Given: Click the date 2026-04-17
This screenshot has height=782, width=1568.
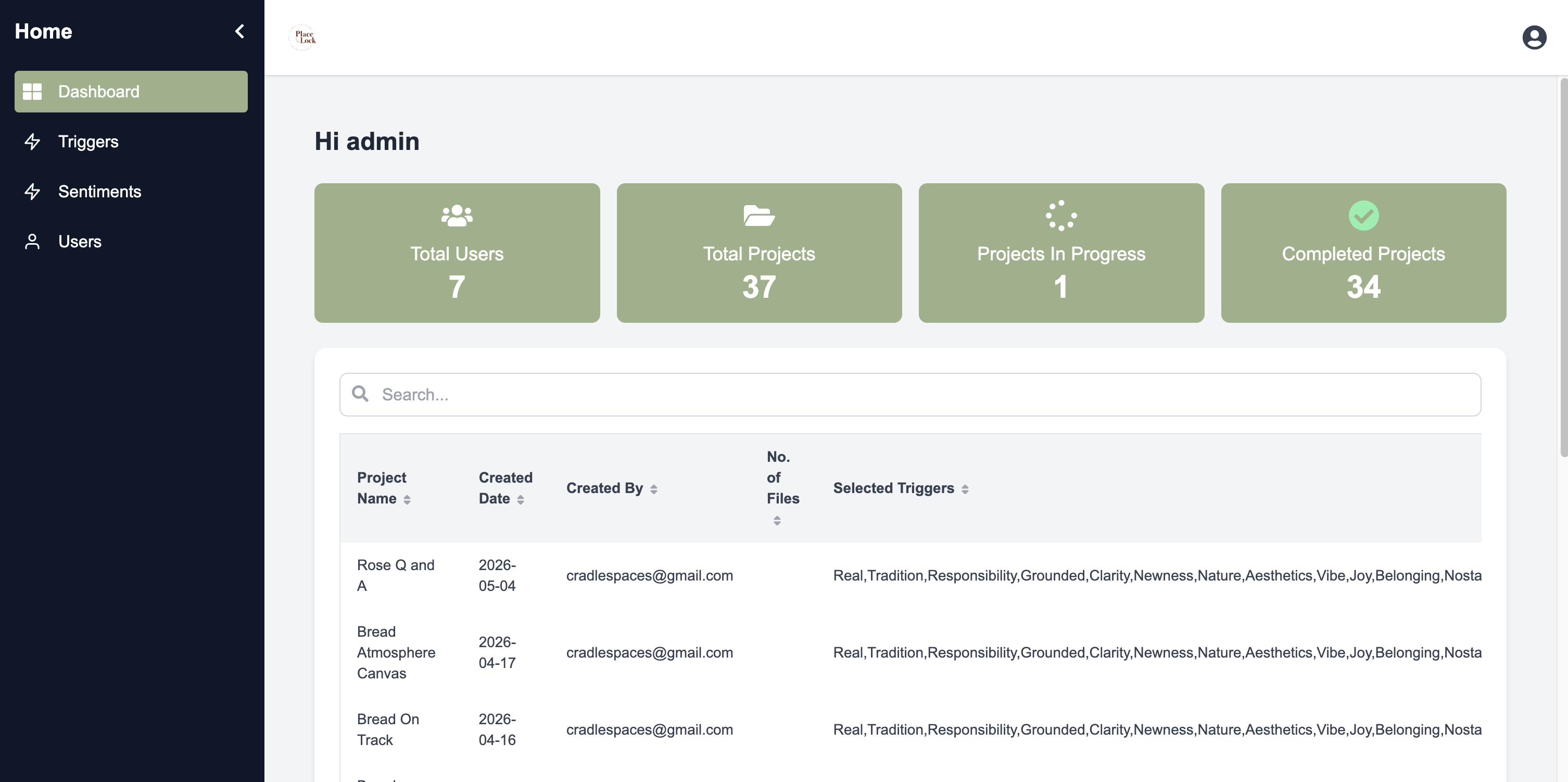Looking at the screenshot, I should 497,652.
